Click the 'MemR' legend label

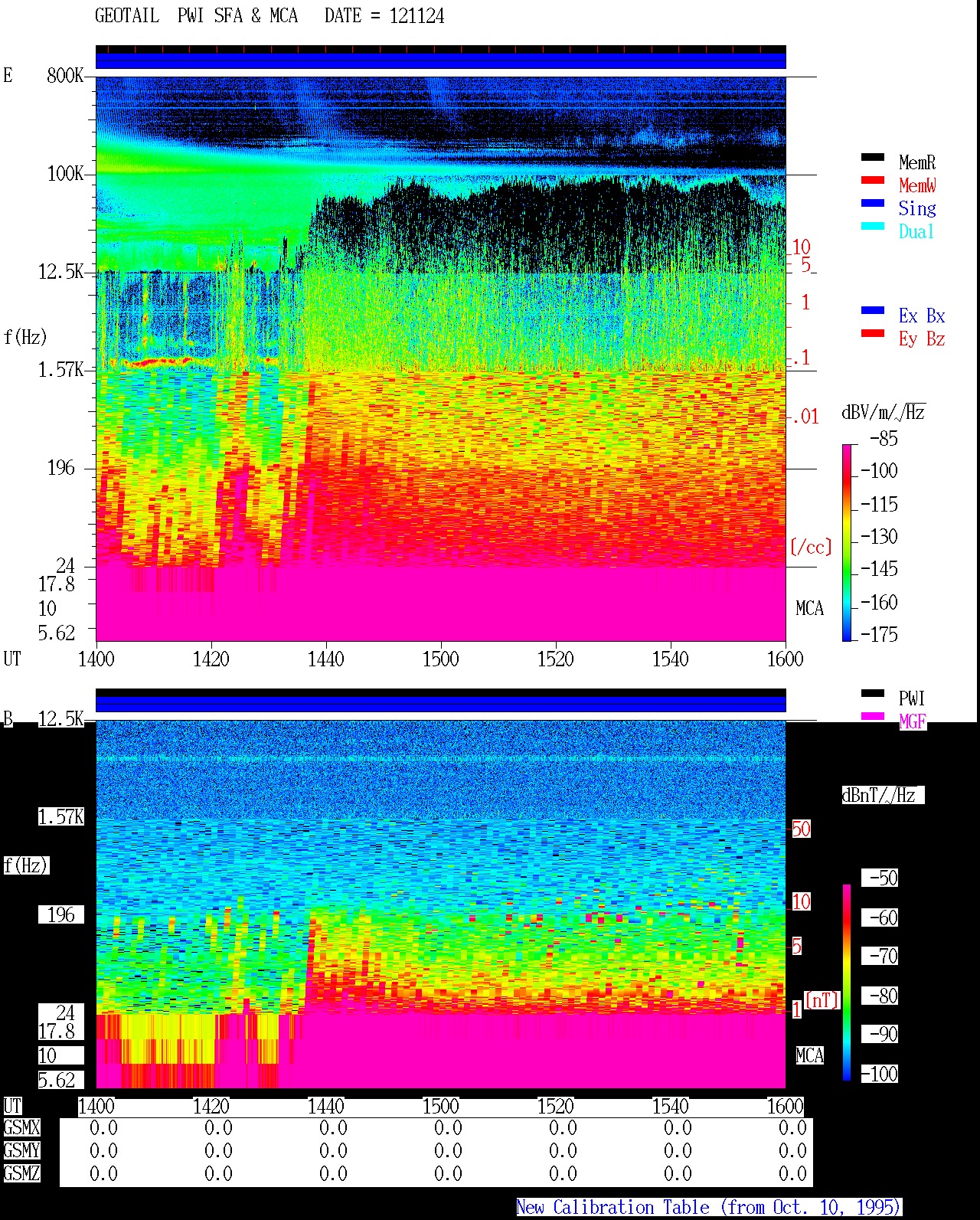pos(917,162)
